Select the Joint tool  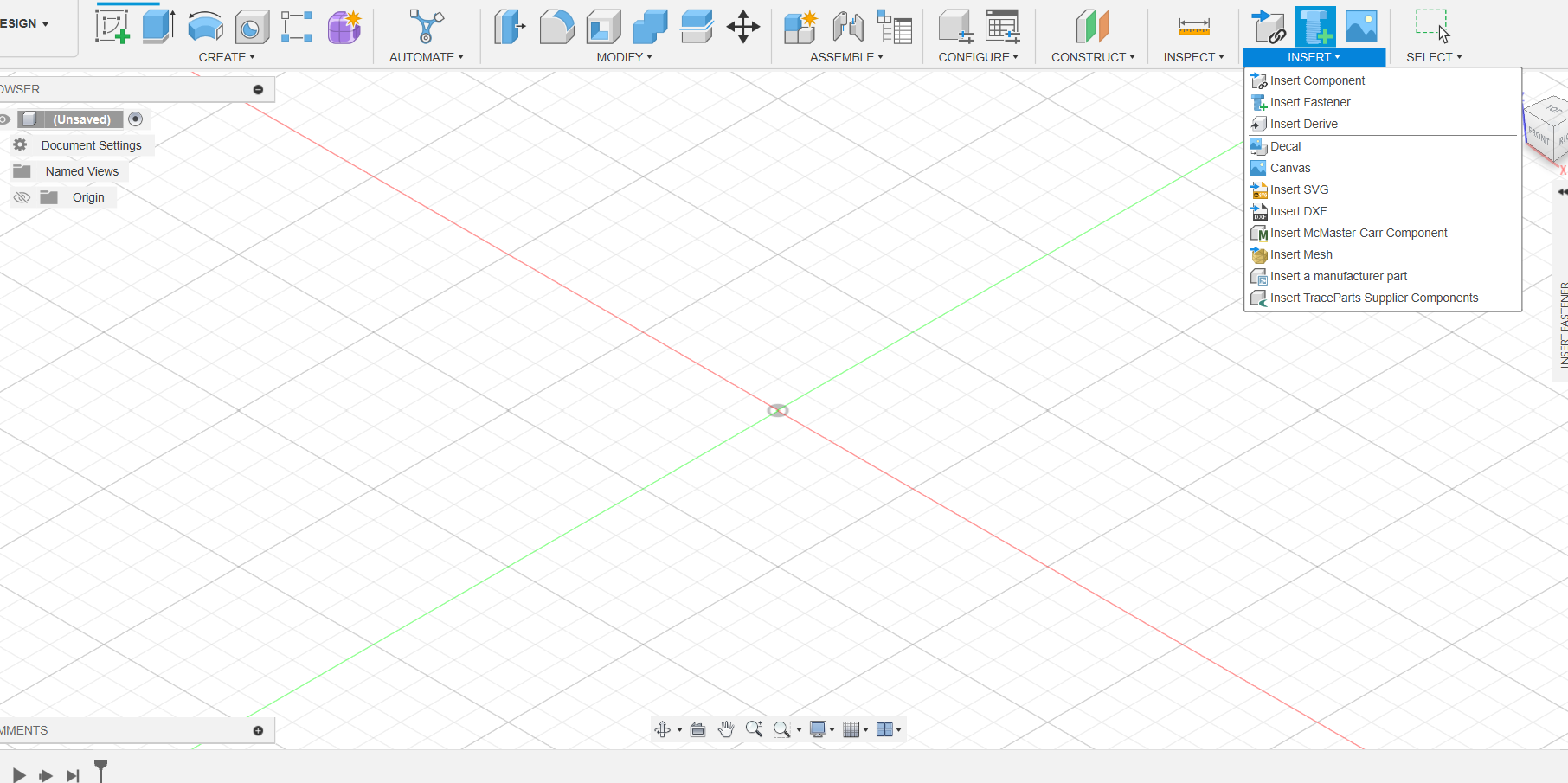click(848, 27)
